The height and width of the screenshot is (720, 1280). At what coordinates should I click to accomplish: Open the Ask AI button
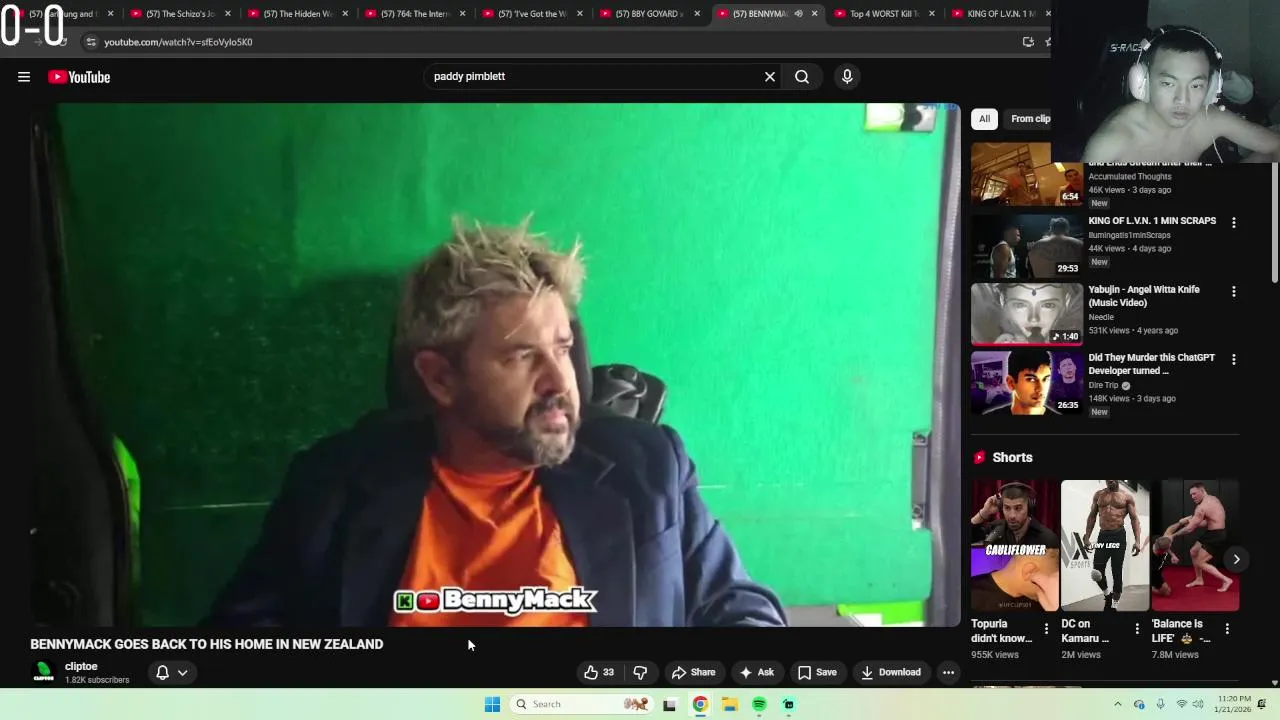tap(756, 672)
